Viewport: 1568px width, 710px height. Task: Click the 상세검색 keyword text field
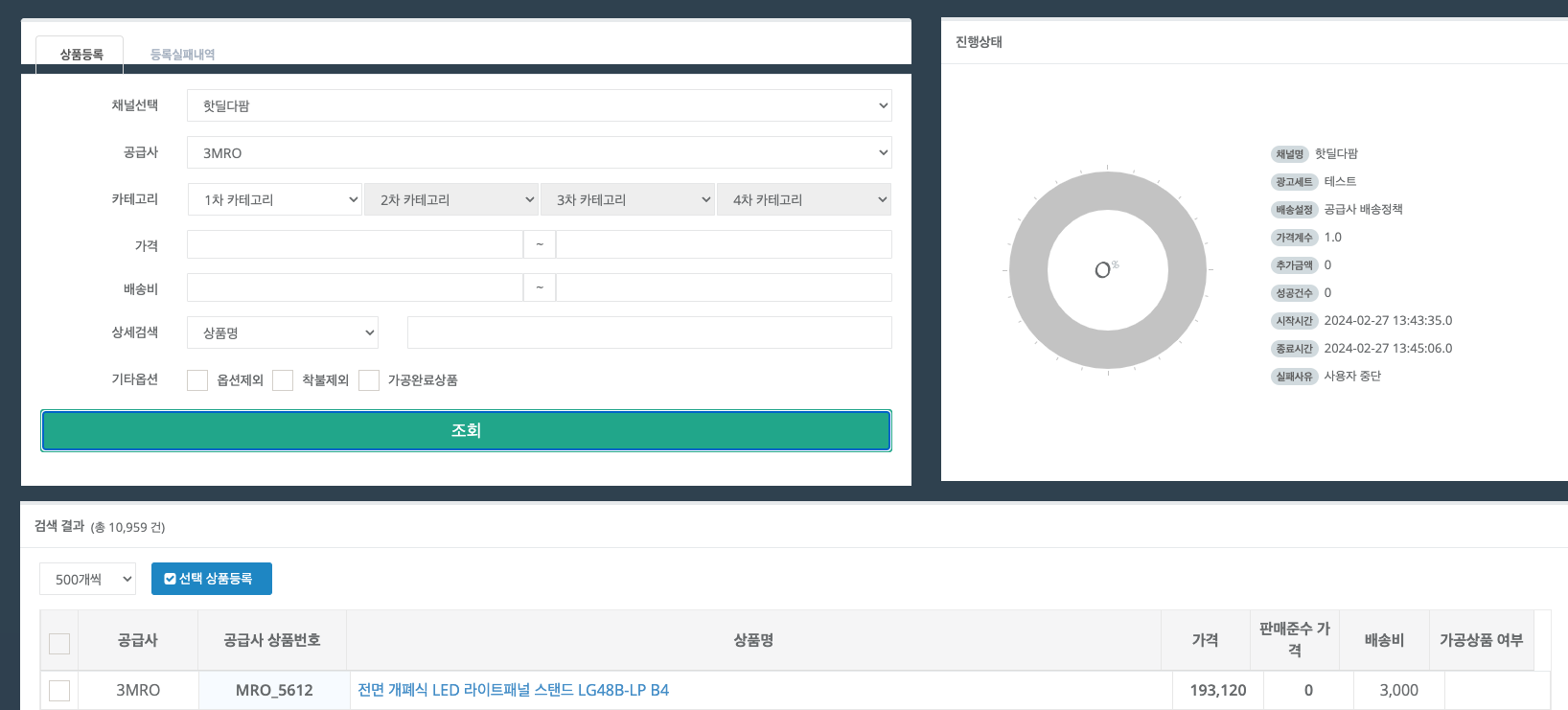pyautogui.click(x=649, y=332)
